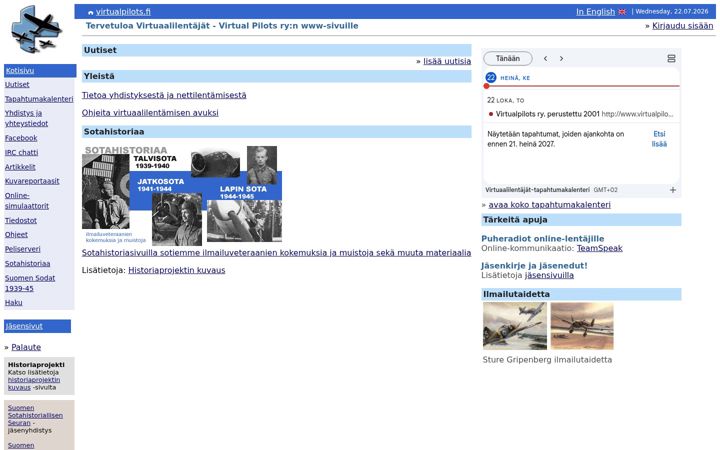Open the TeamSpeak link
The image size is (720, 450).
click(600, 248)
